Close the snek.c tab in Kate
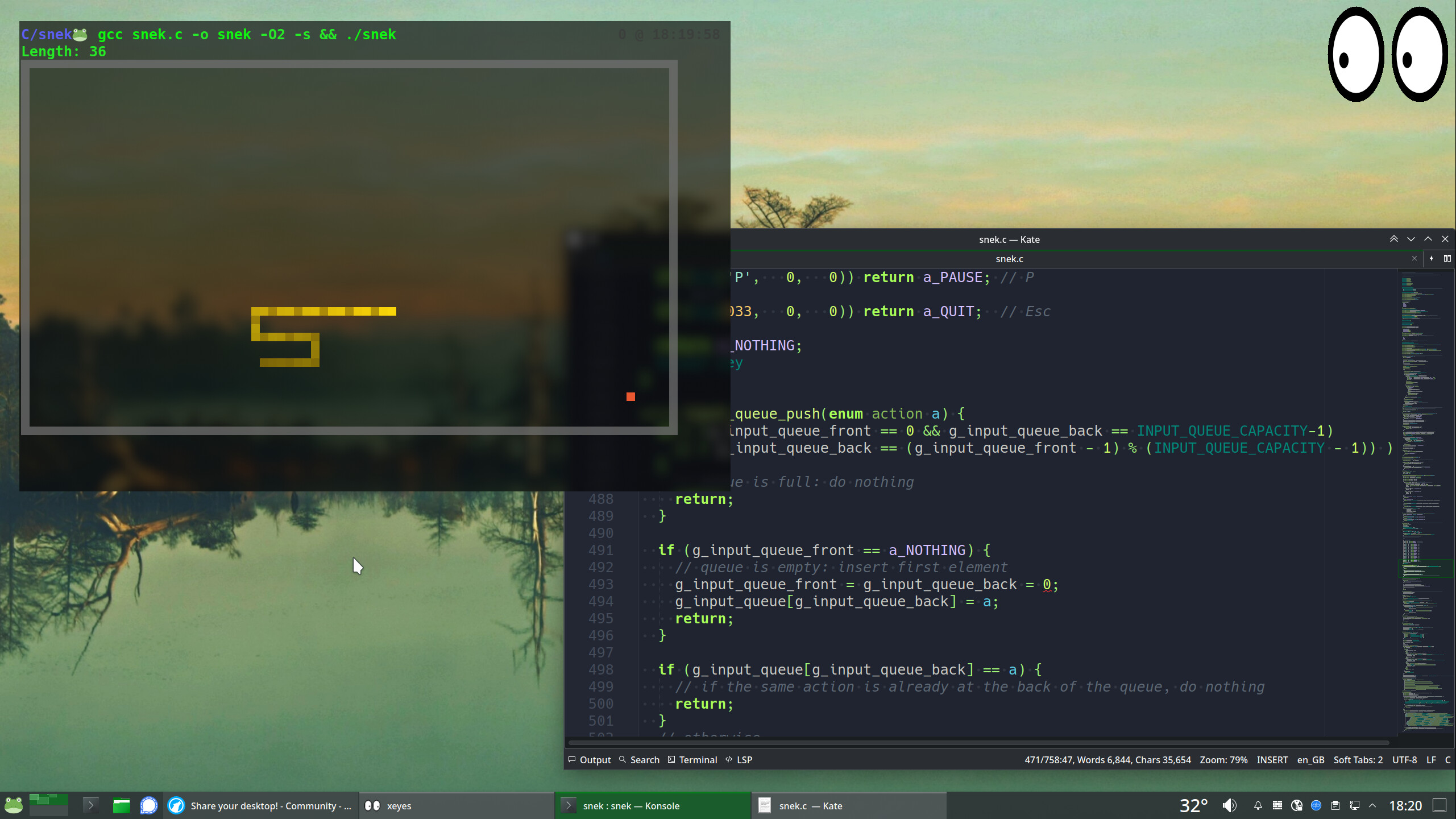This screenshot has height=819, width=1456. coord(1414,259)
